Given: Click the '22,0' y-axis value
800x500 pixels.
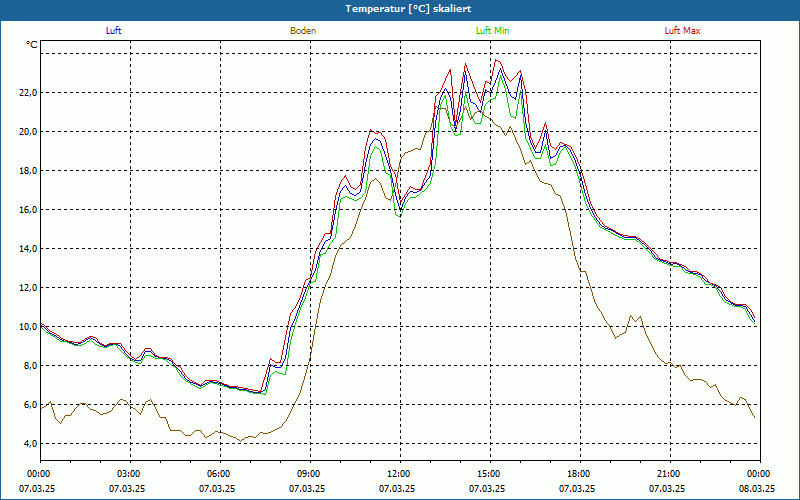Looking at the screenshot, I should [29, 92].
